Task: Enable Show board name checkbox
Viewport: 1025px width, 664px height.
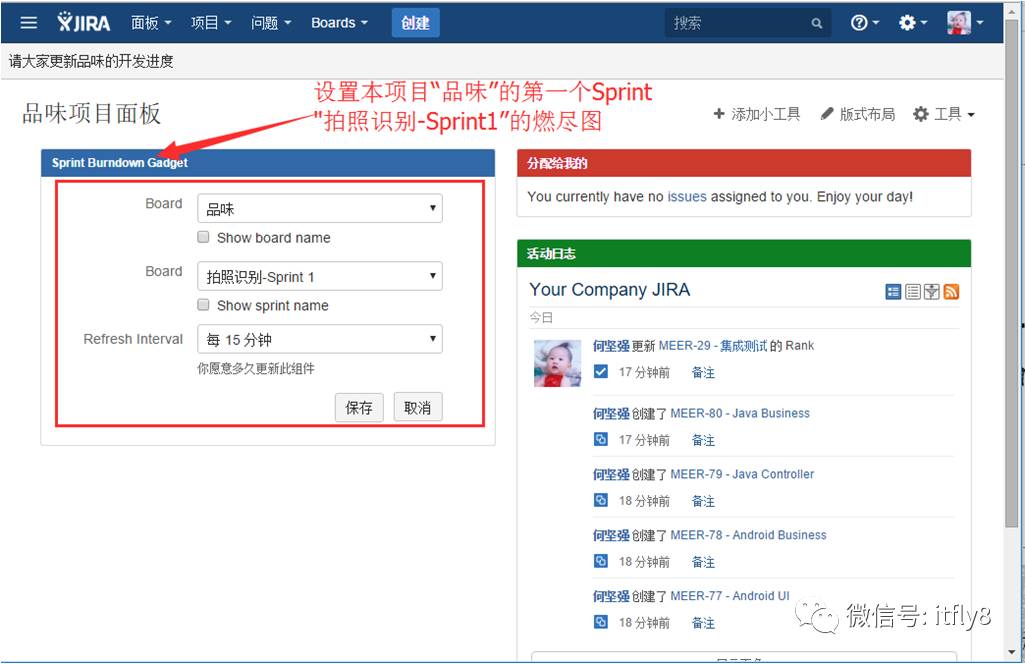Action: click(203, 237)
